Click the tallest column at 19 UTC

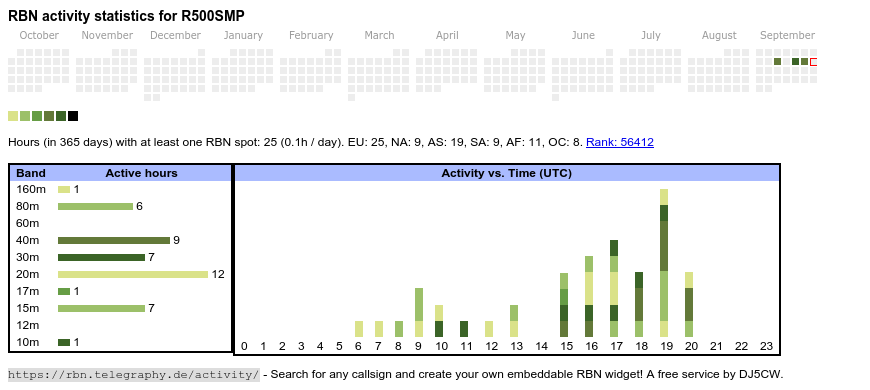tap(664, 263)
